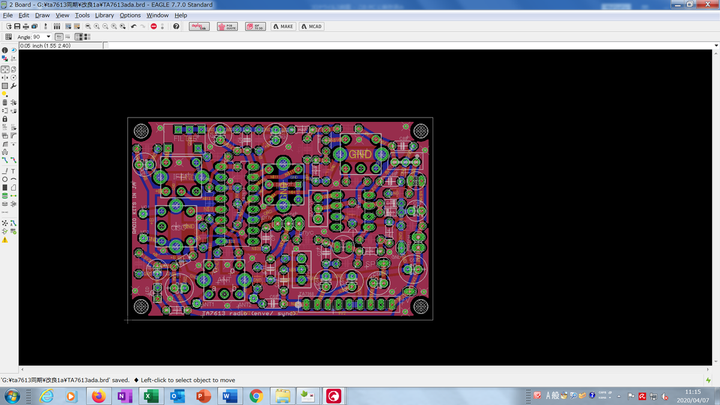720x405 pixels.
Task: Click the Stop command icon
Action: pyautogui.click(x=153, y=26)
